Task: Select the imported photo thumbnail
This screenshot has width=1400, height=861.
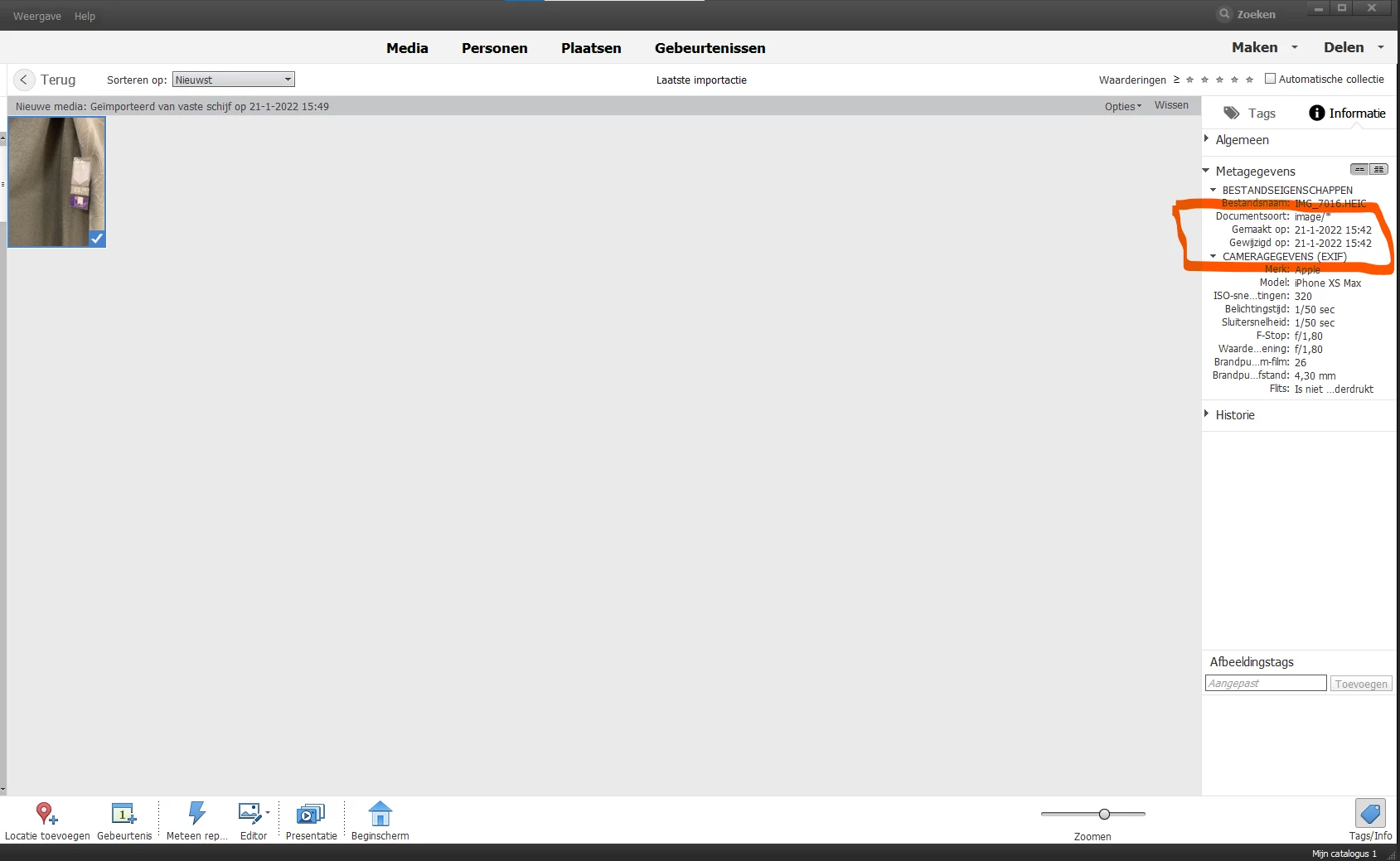Action: (x=56, y=181)
